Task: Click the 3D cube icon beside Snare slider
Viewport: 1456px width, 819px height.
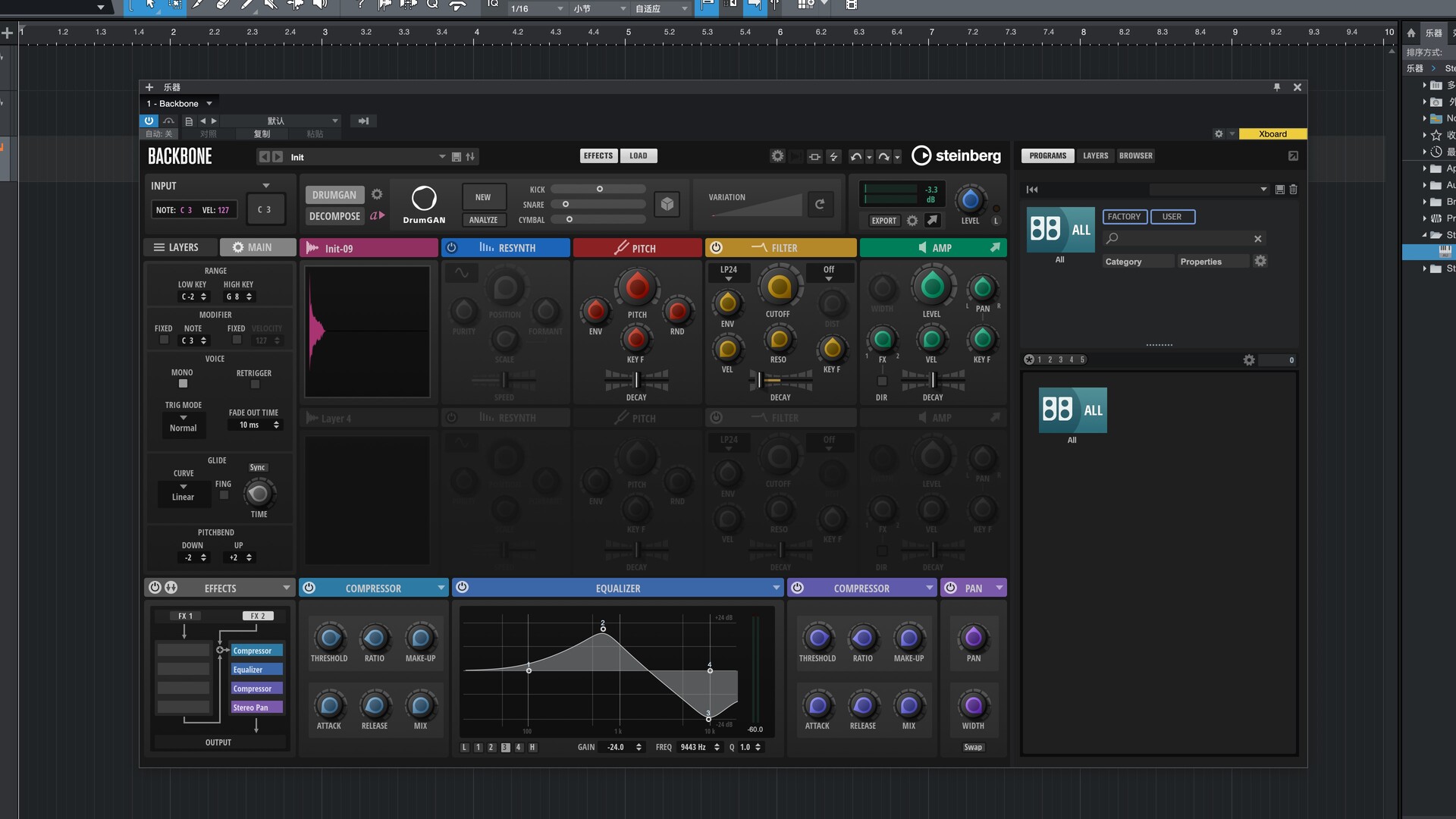Action: [667, 204]
